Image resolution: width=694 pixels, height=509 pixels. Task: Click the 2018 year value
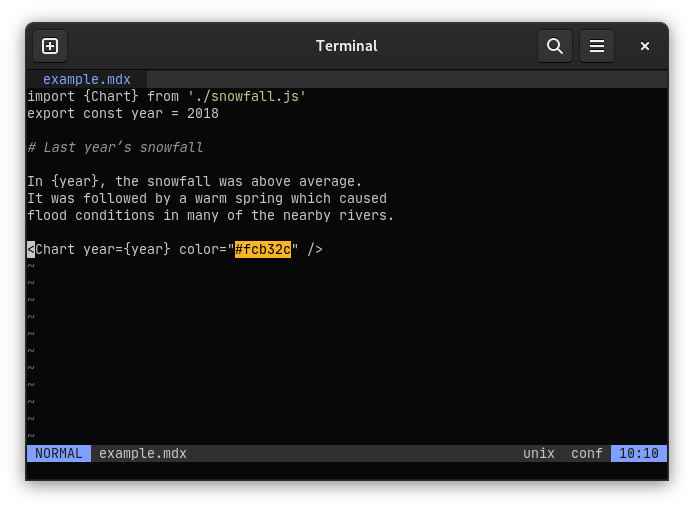click(203, 113)
